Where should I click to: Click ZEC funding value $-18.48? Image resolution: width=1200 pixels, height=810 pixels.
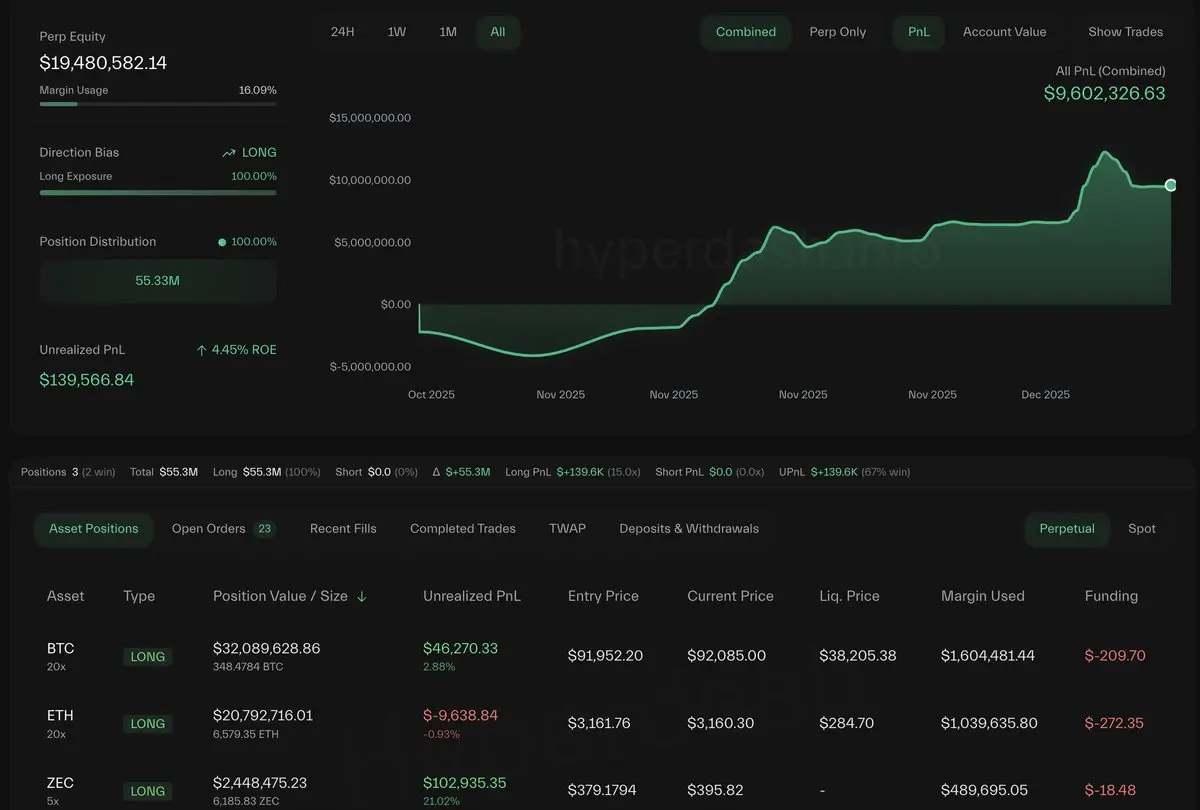coord(1110,790)
